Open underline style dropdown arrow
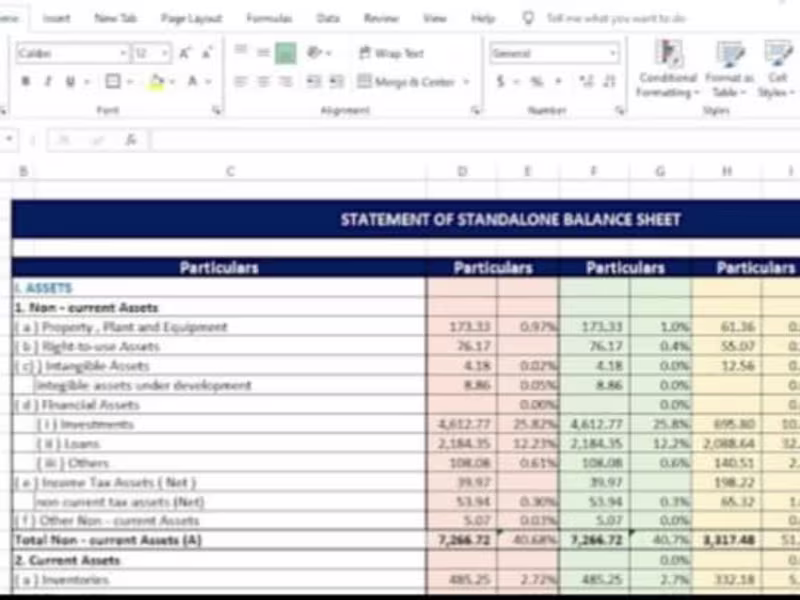This screenshot has height=600, width=800. tap(86, 82)
